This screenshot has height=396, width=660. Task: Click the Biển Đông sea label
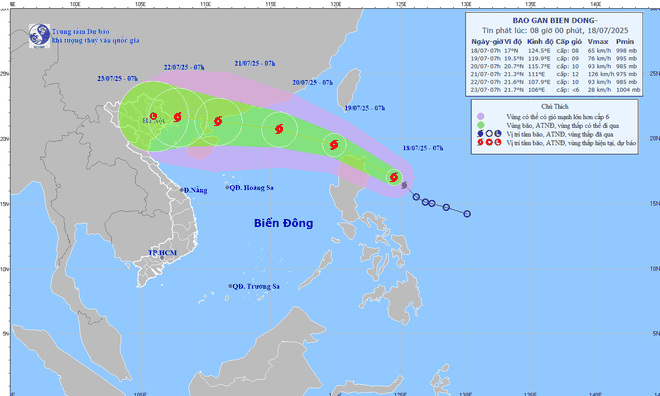click(284, 223)
